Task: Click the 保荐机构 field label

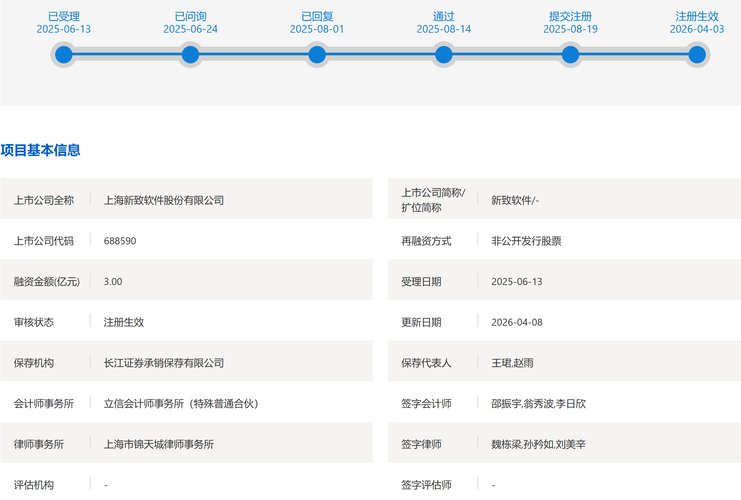Action: pos(34,363)
